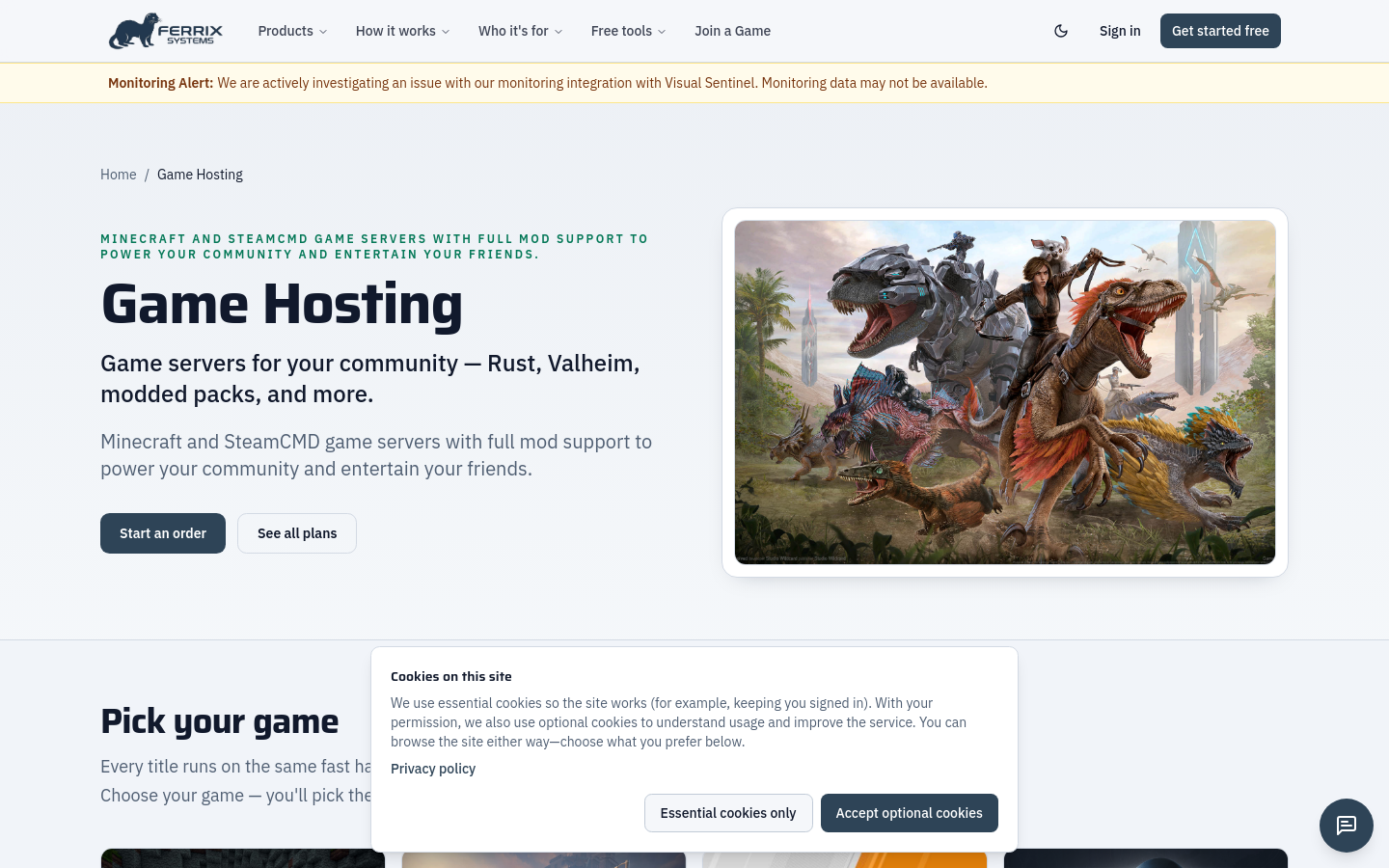Click the Game Hosting main heading
The height and width of the screenshot is (868, 1389).
(282, 304)
